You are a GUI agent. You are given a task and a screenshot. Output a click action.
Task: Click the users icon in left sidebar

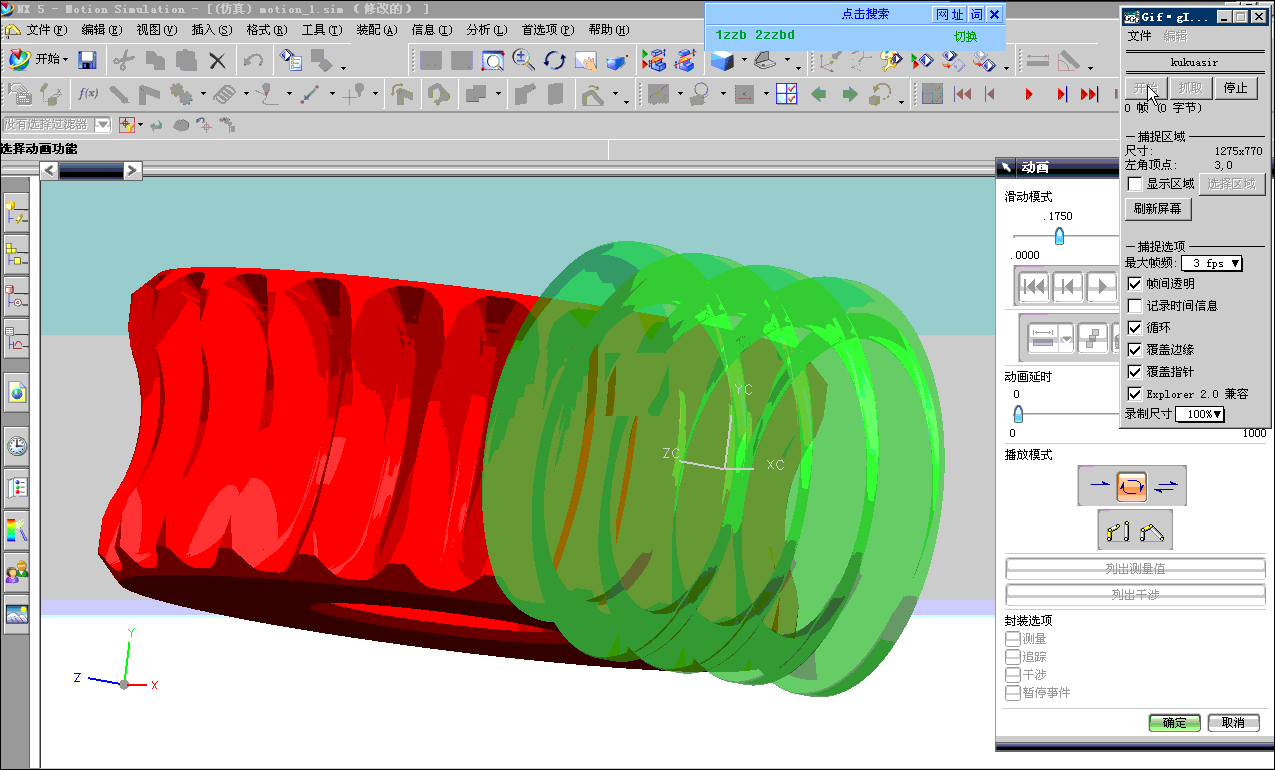point(17,572)
